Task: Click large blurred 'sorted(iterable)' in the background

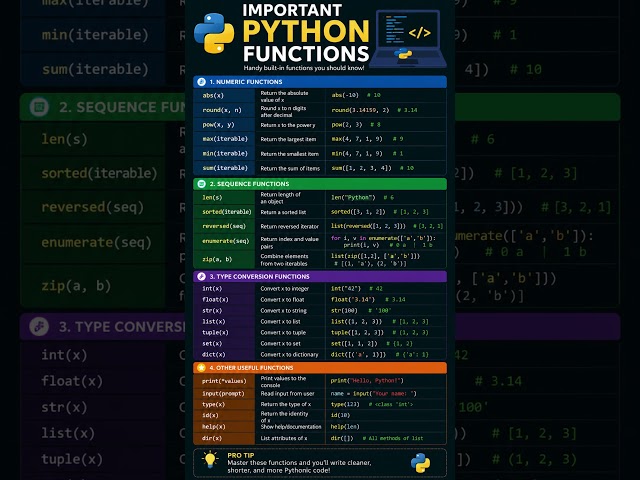Action: click(99, 173)
